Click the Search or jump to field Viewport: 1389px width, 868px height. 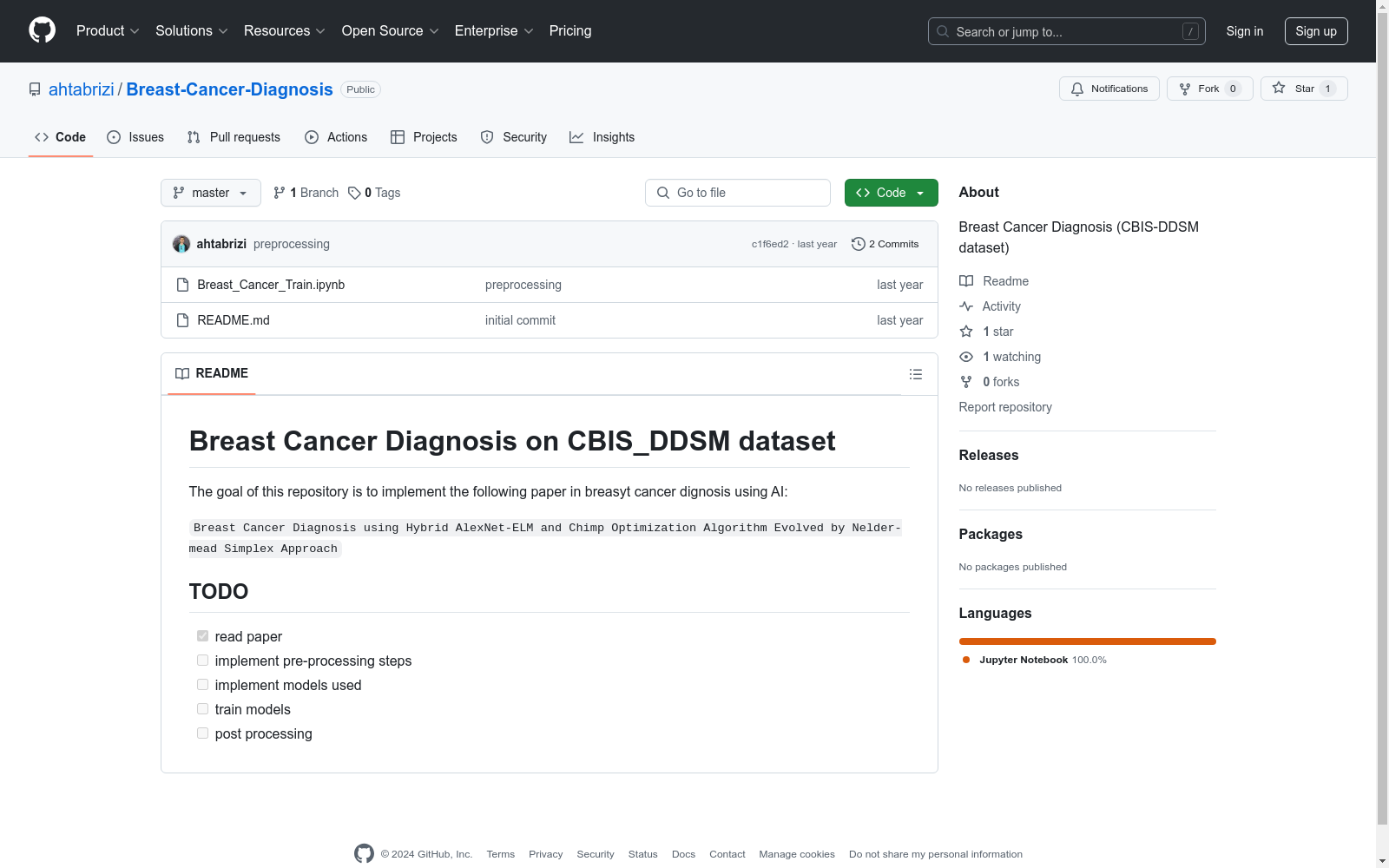pyautogui.click(x=1067, y=31)
